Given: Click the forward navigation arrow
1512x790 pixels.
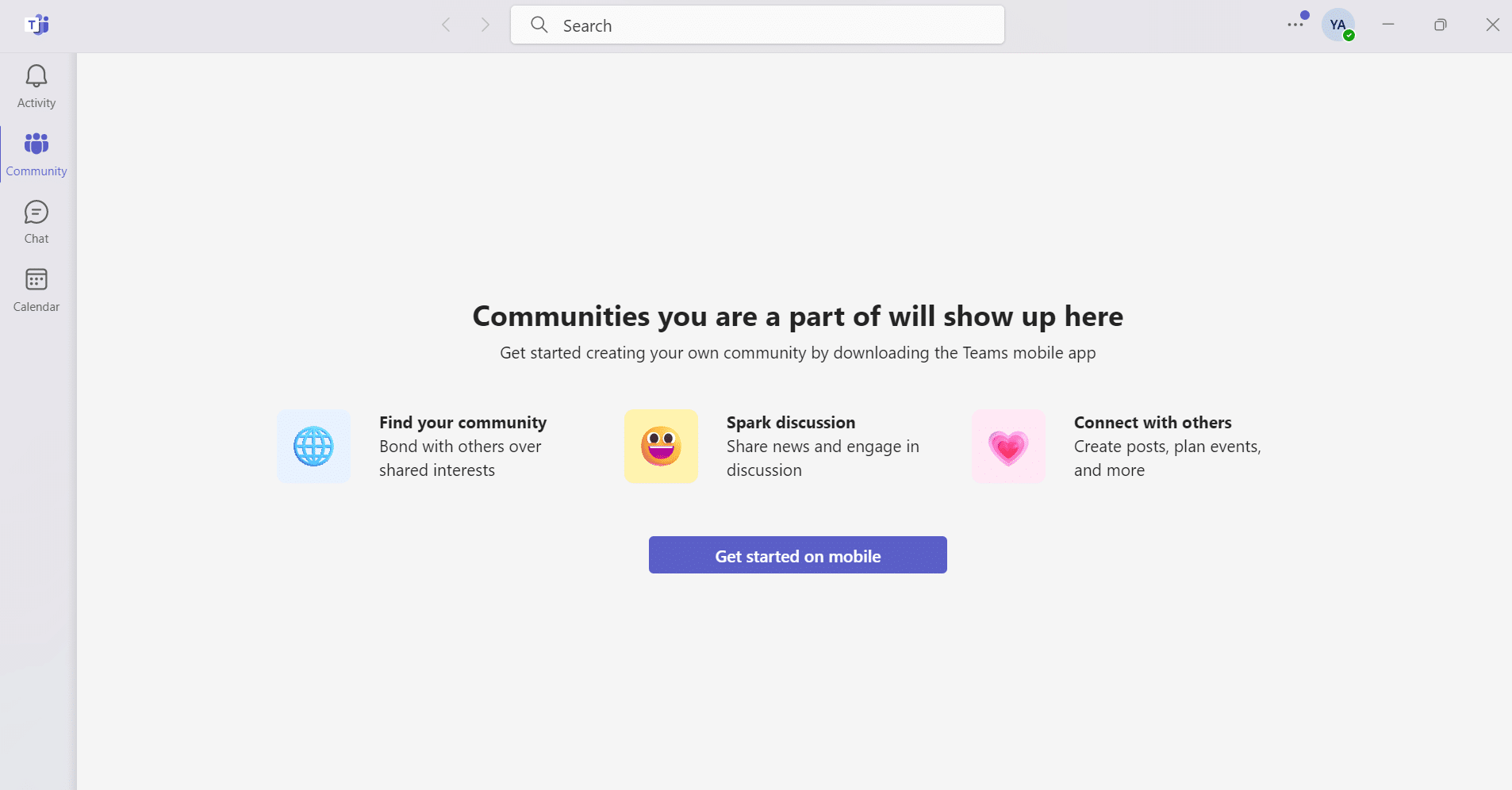Looking at the screenshot, I should [485, 25].
